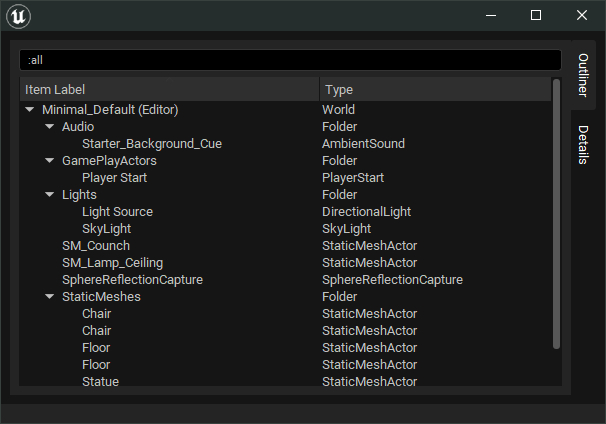Screen dimensions: 606x424
Task: Select the SM_Counch actor
Action: click(96, 246)
